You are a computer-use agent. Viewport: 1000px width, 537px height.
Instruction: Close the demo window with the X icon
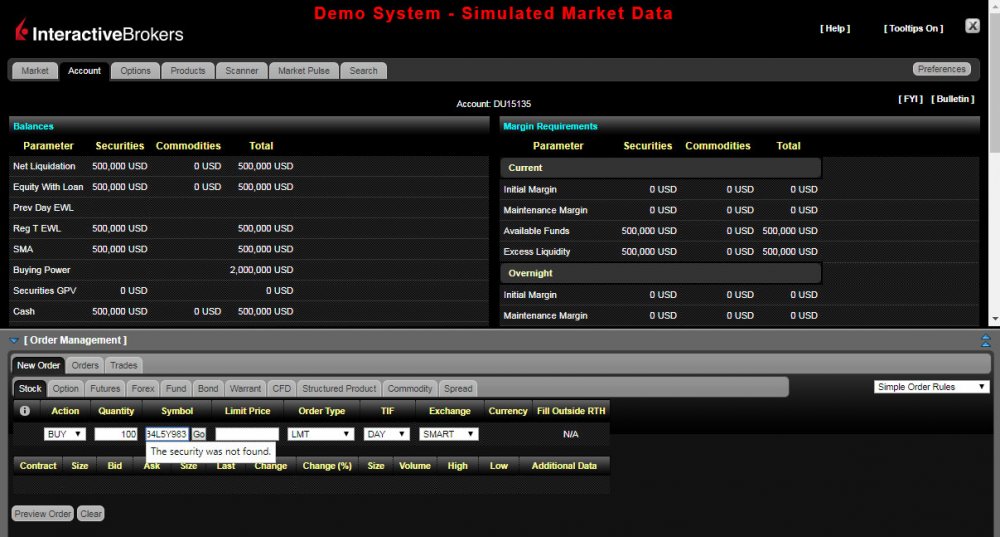972,26
